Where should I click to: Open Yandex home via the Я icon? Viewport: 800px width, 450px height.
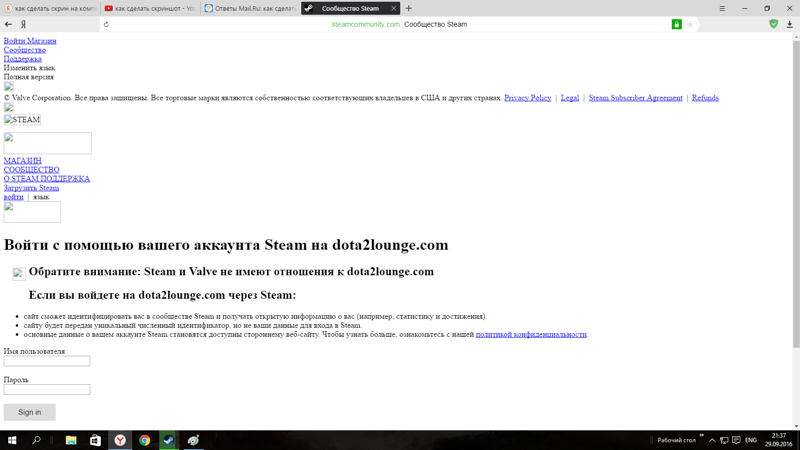(23, 24)
